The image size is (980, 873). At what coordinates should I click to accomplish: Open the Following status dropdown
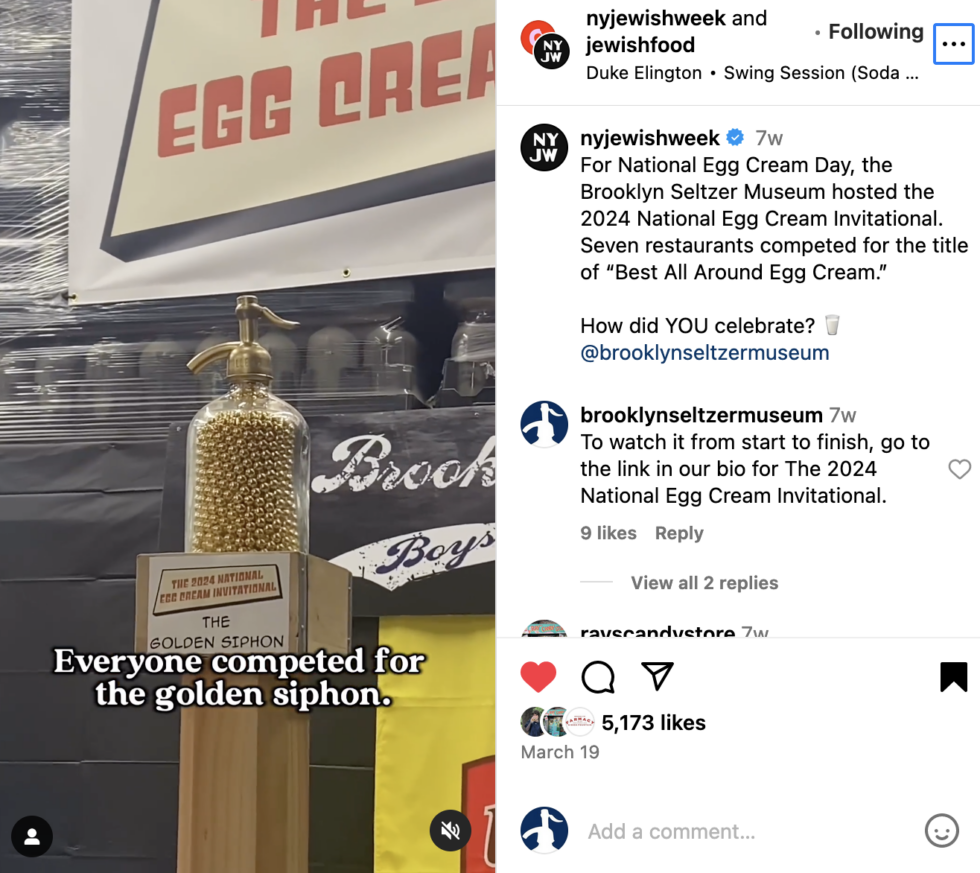pyautogui.click(x=876, y=31)
